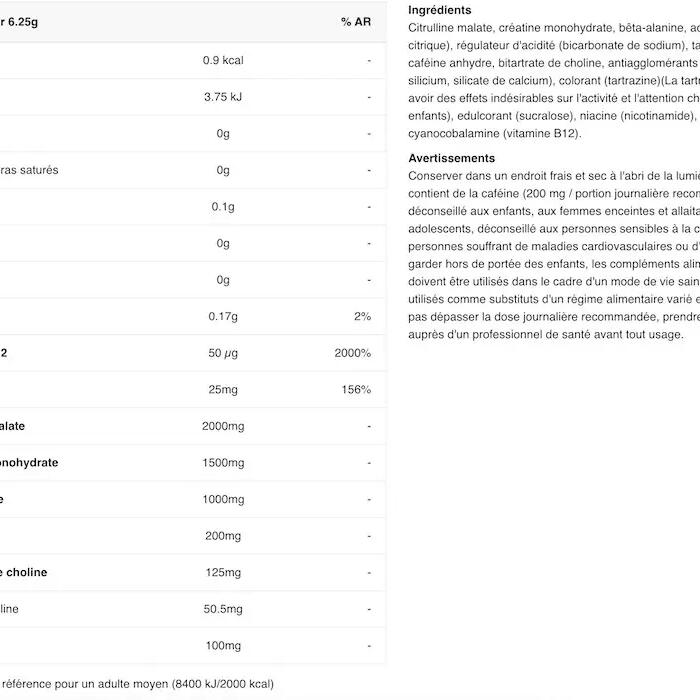Screen dimensions: 700x700
Task: Click the 2% reference intake cell
Action: (x=361, y=316)
